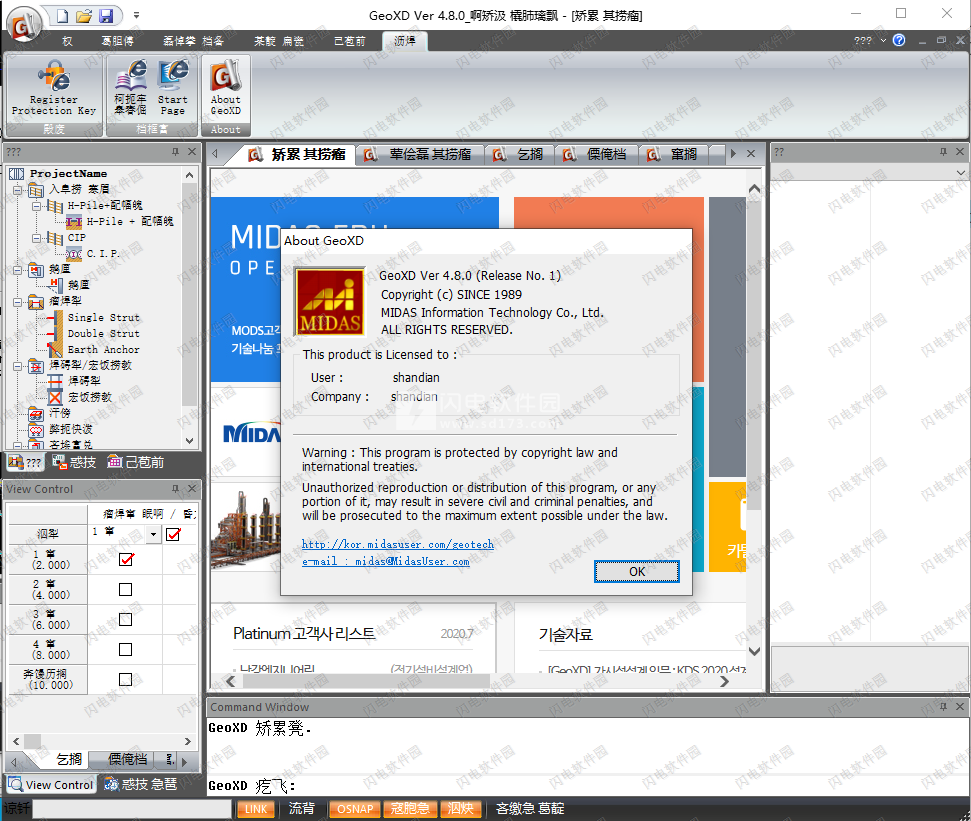Click the View Control horizontal scrollbar thumb
Viewport: 971px width, 821px height.
(32, 741)
